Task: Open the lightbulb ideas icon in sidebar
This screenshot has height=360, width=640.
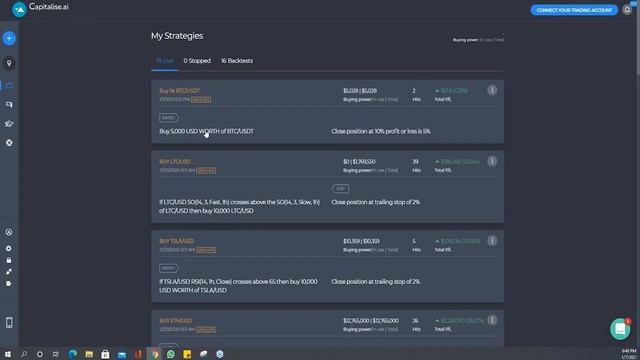Action: [x=9, y=63]
